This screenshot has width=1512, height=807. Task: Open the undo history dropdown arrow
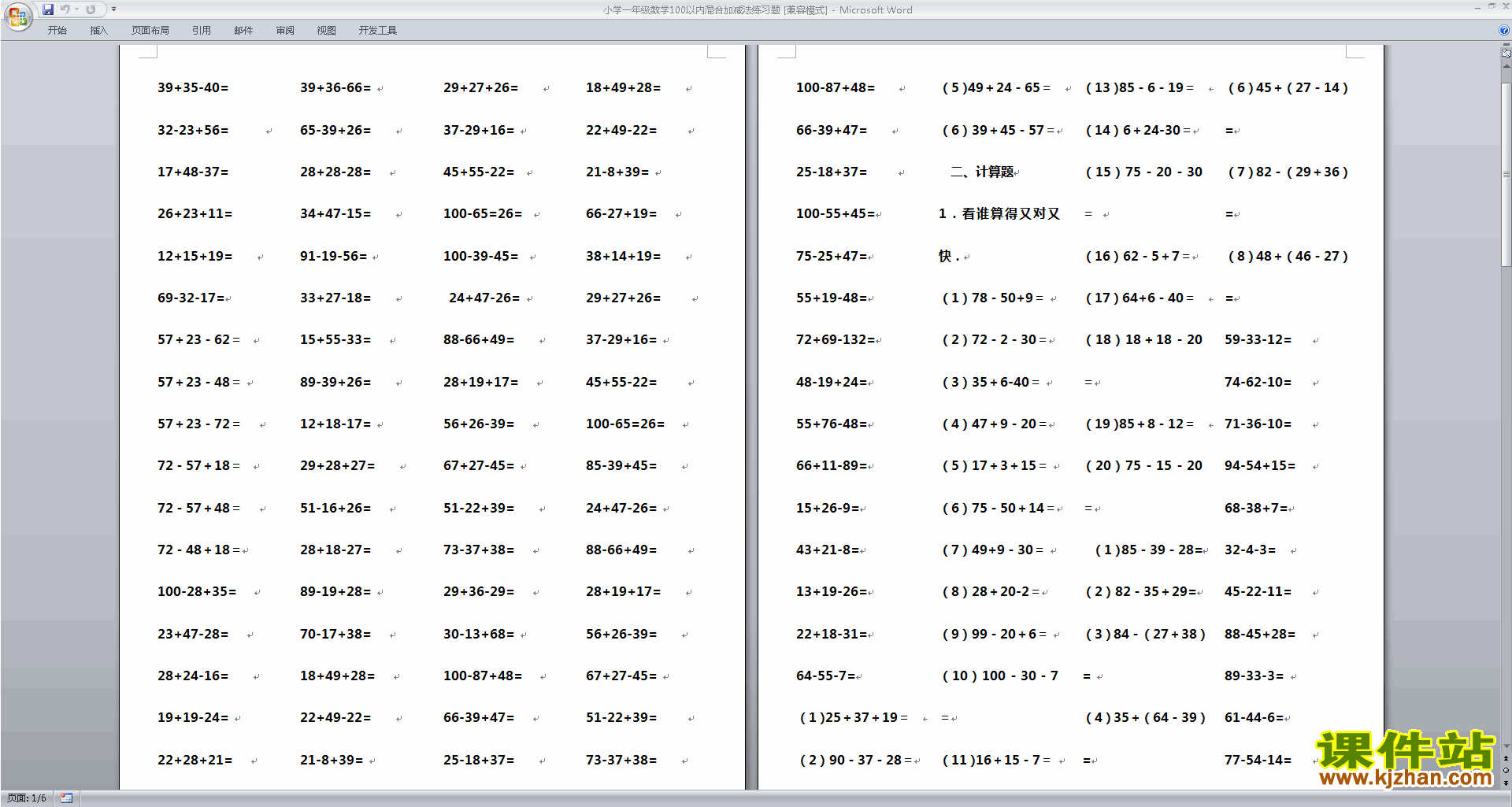click(76, 9)
